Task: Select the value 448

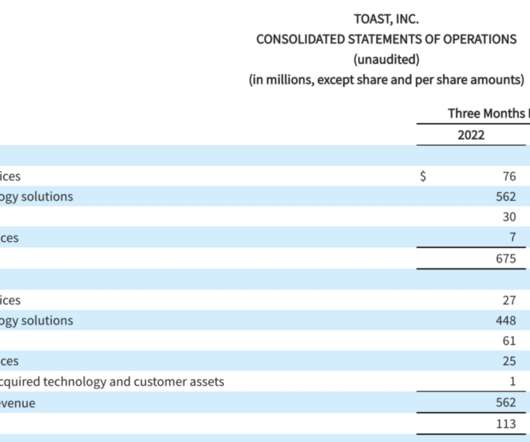Action: point(506,320)
